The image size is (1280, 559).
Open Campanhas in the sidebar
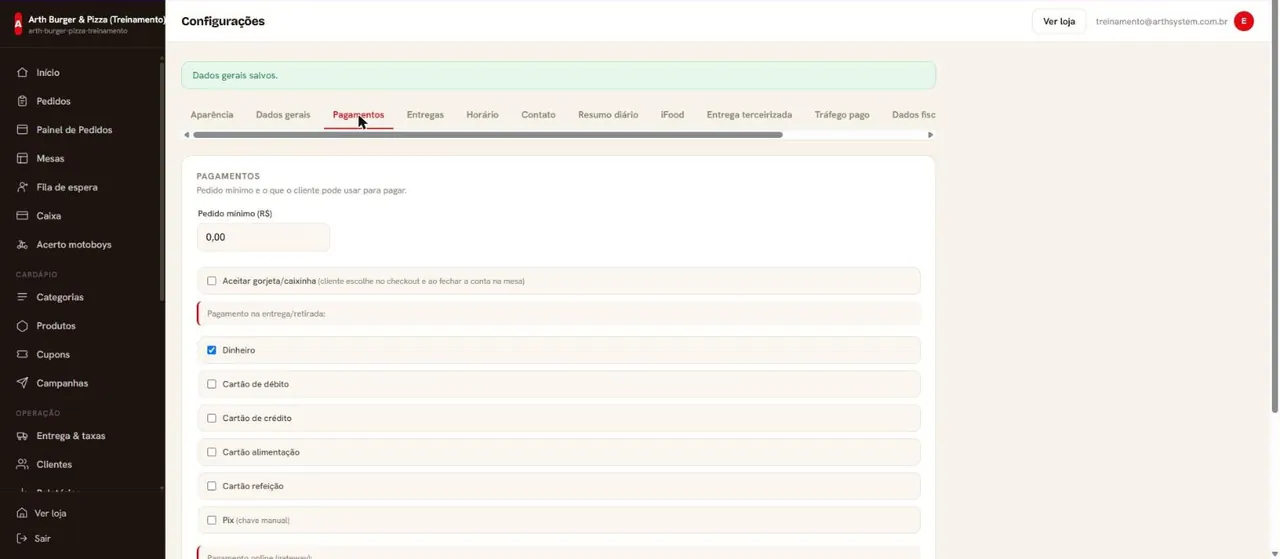[62, 383]
